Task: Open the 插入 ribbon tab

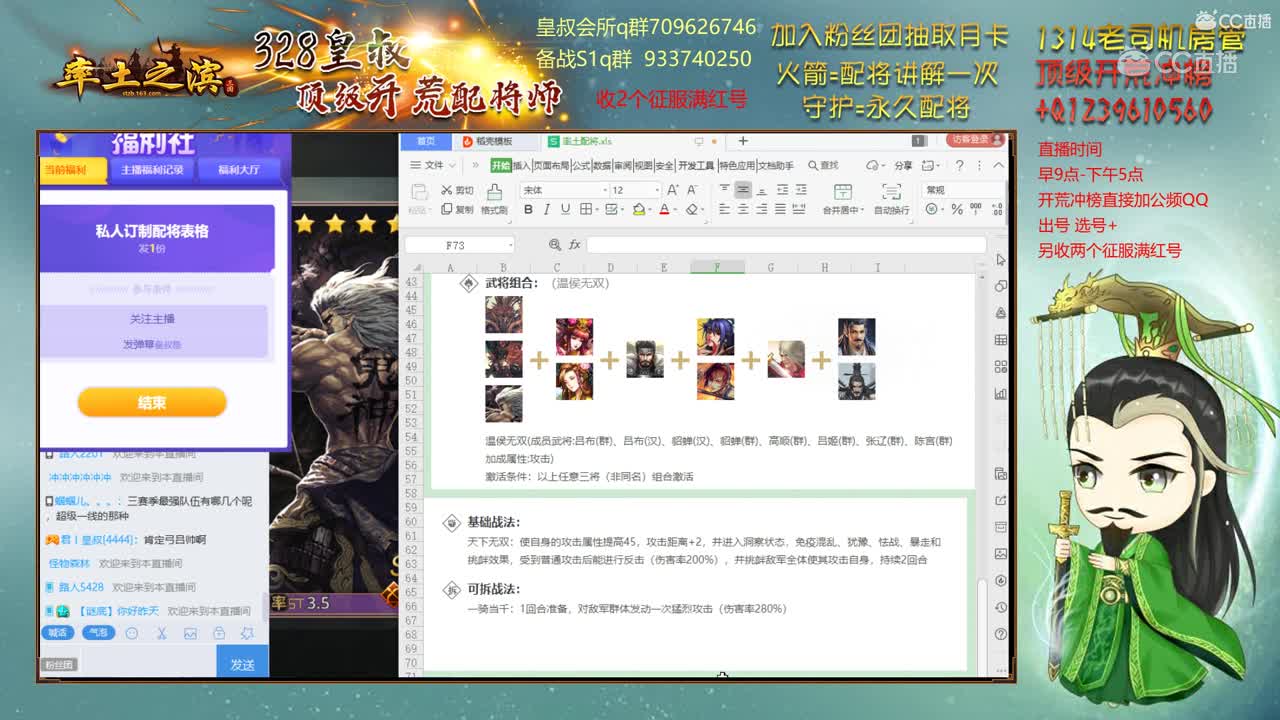Action: point(521,166)
